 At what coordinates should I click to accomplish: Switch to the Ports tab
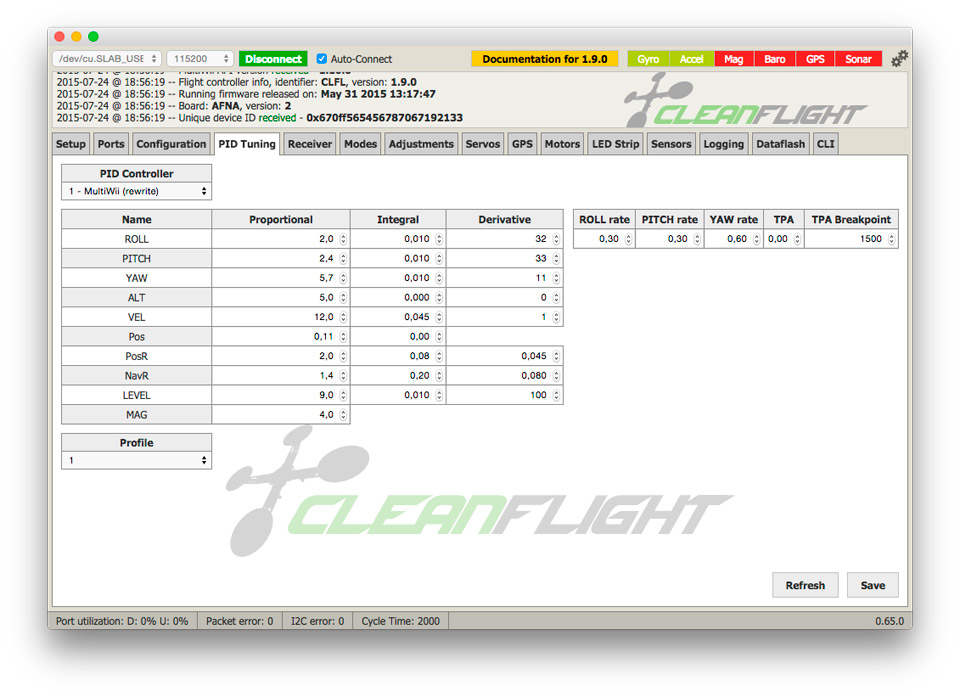click(x=111, y=144)
